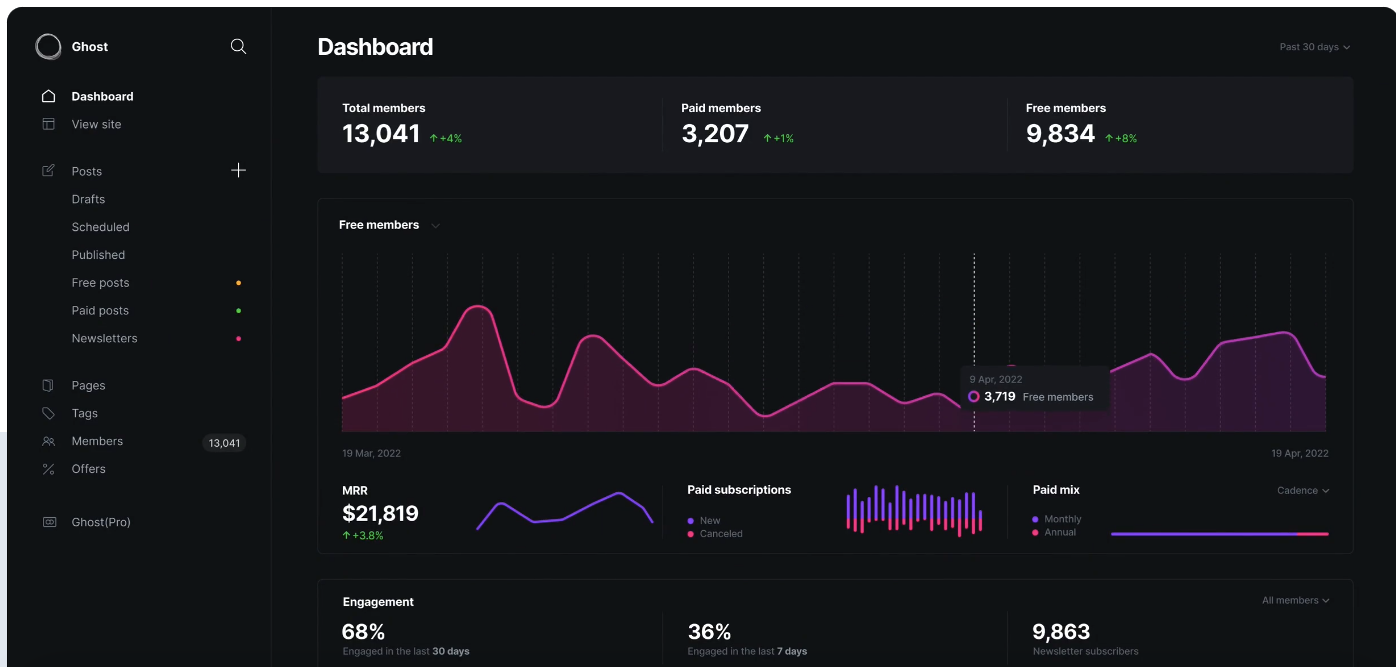1396x667 pixels.
Task: Click the Dashboard home icon
Action: tap(48, 97)
